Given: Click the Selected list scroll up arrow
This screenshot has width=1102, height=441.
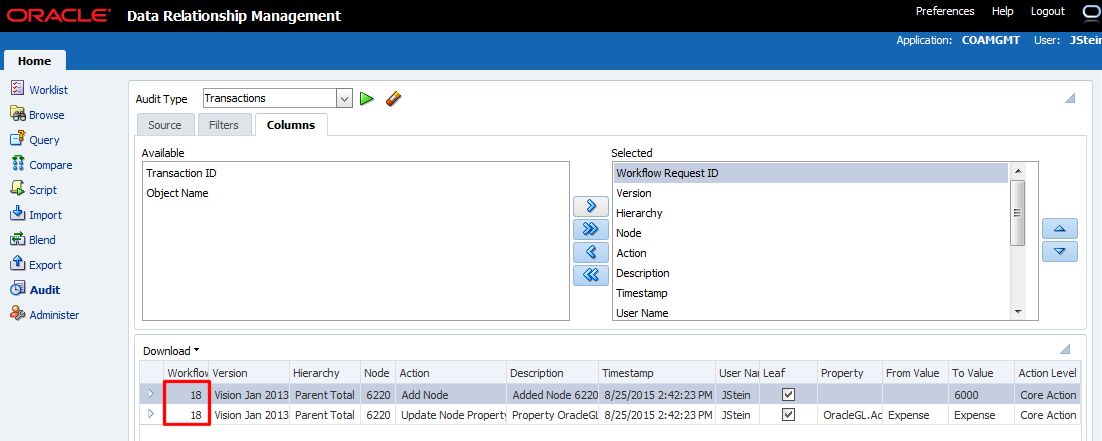Looking at the screenshot, I should coord(1017,171).
